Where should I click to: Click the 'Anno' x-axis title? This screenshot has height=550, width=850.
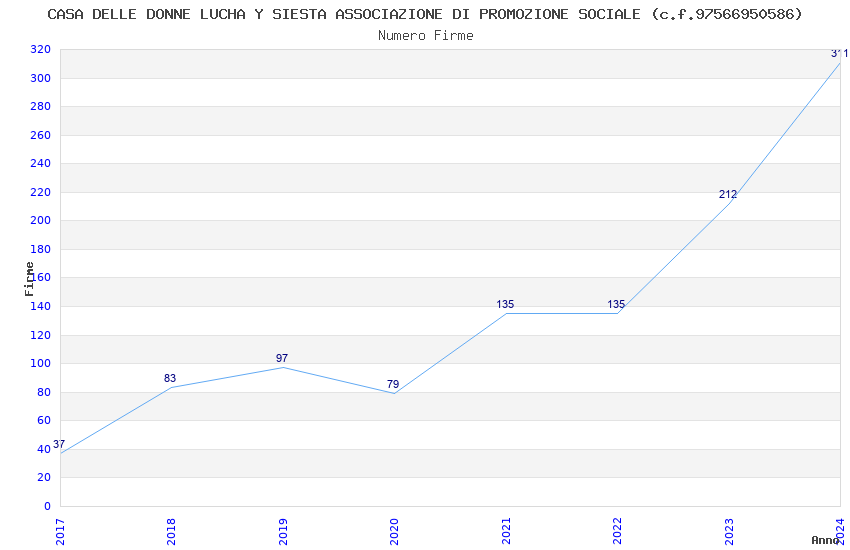point(825,540)
